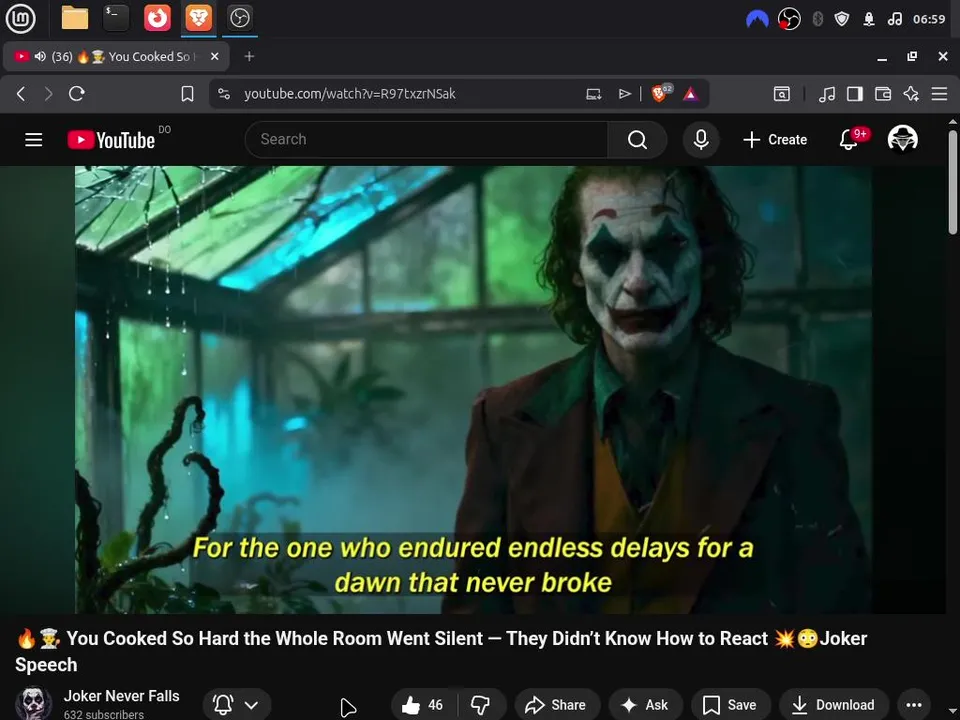960x720 pixels.
Task: Open Joker Never Falls channel avatar
Action: click(33, 703)
